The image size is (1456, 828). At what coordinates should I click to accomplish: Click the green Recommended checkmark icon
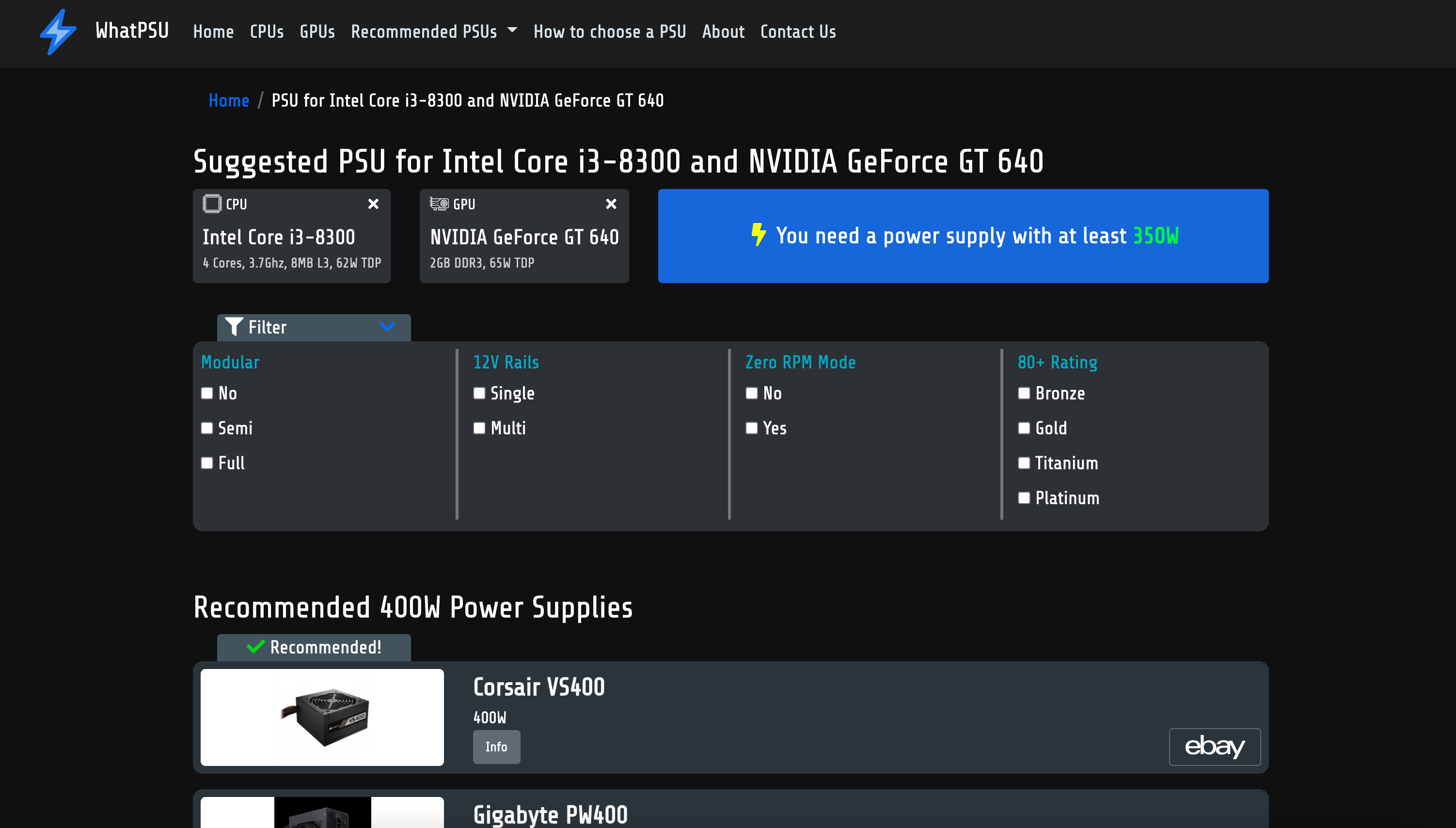point(256,647)
